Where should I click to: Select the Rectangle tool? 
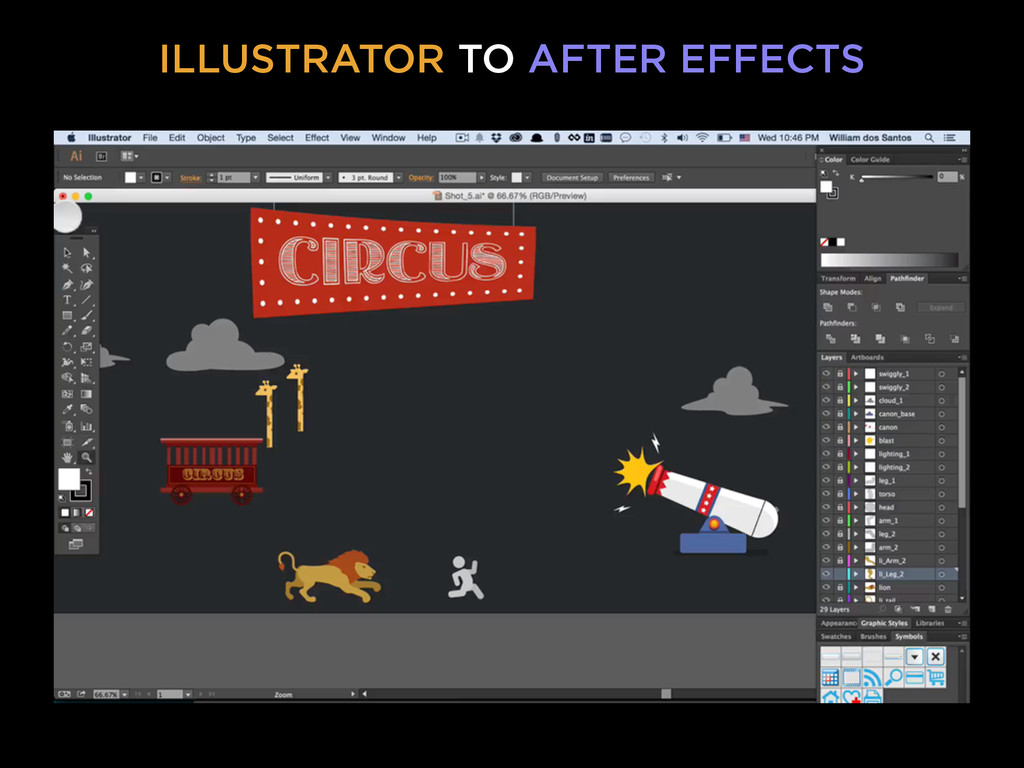(x=67, y=315)
